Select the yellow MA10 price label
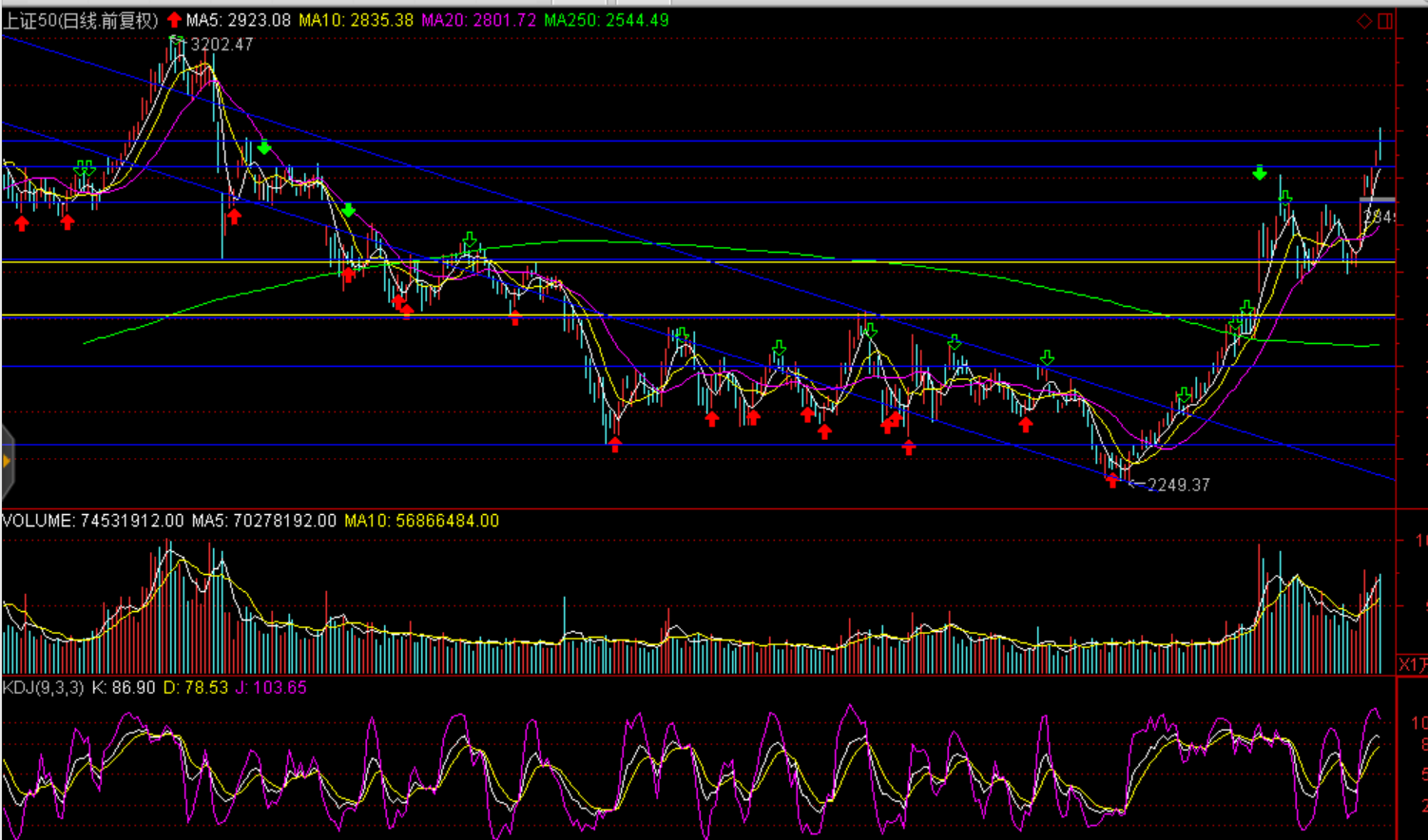Screen dimensions: 1428x840 [356, 20]
